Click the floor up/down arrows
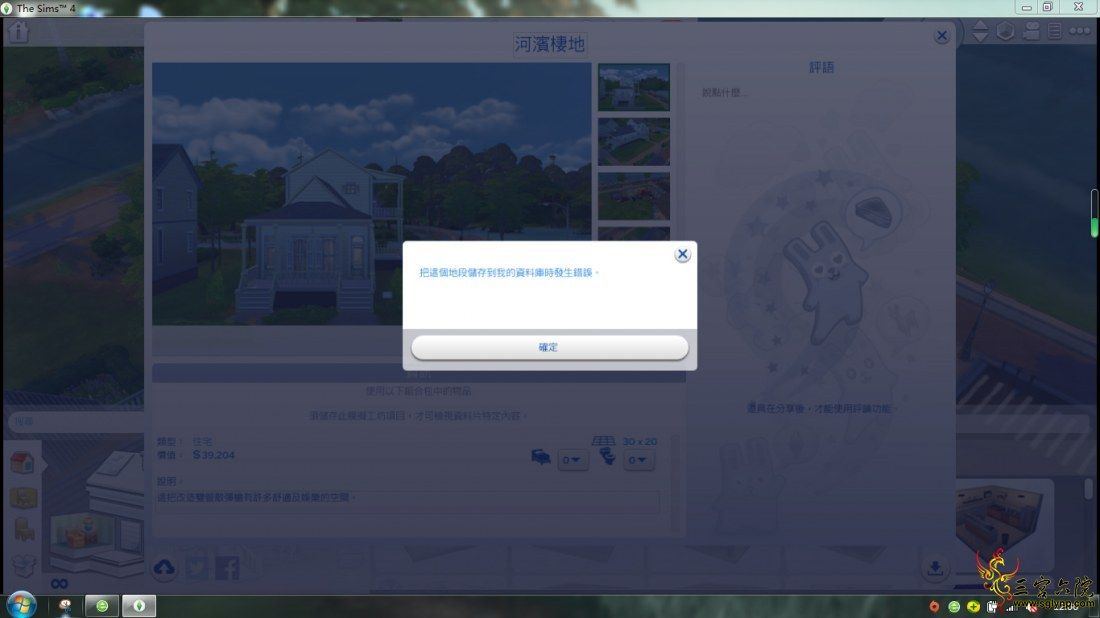The height and width of the screenshot is (618, 1100). [980, 32]
